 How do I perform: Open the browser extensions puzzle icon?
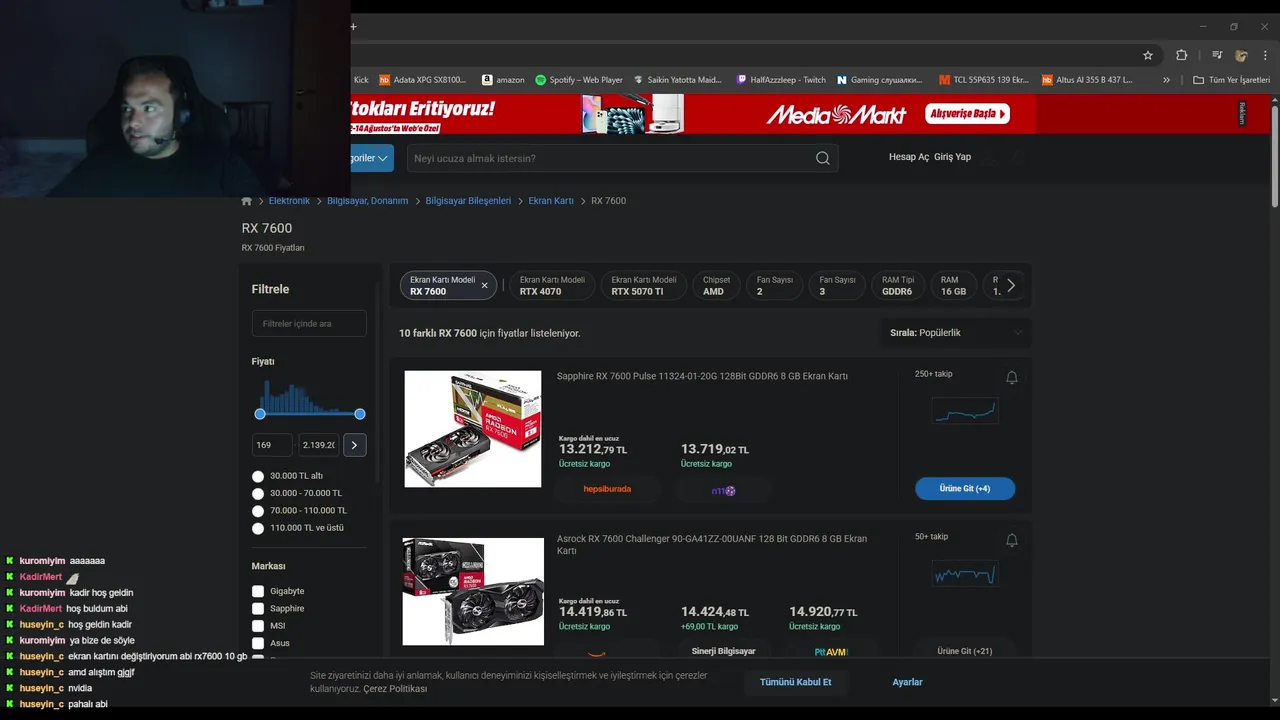(x=1181, y=55)
